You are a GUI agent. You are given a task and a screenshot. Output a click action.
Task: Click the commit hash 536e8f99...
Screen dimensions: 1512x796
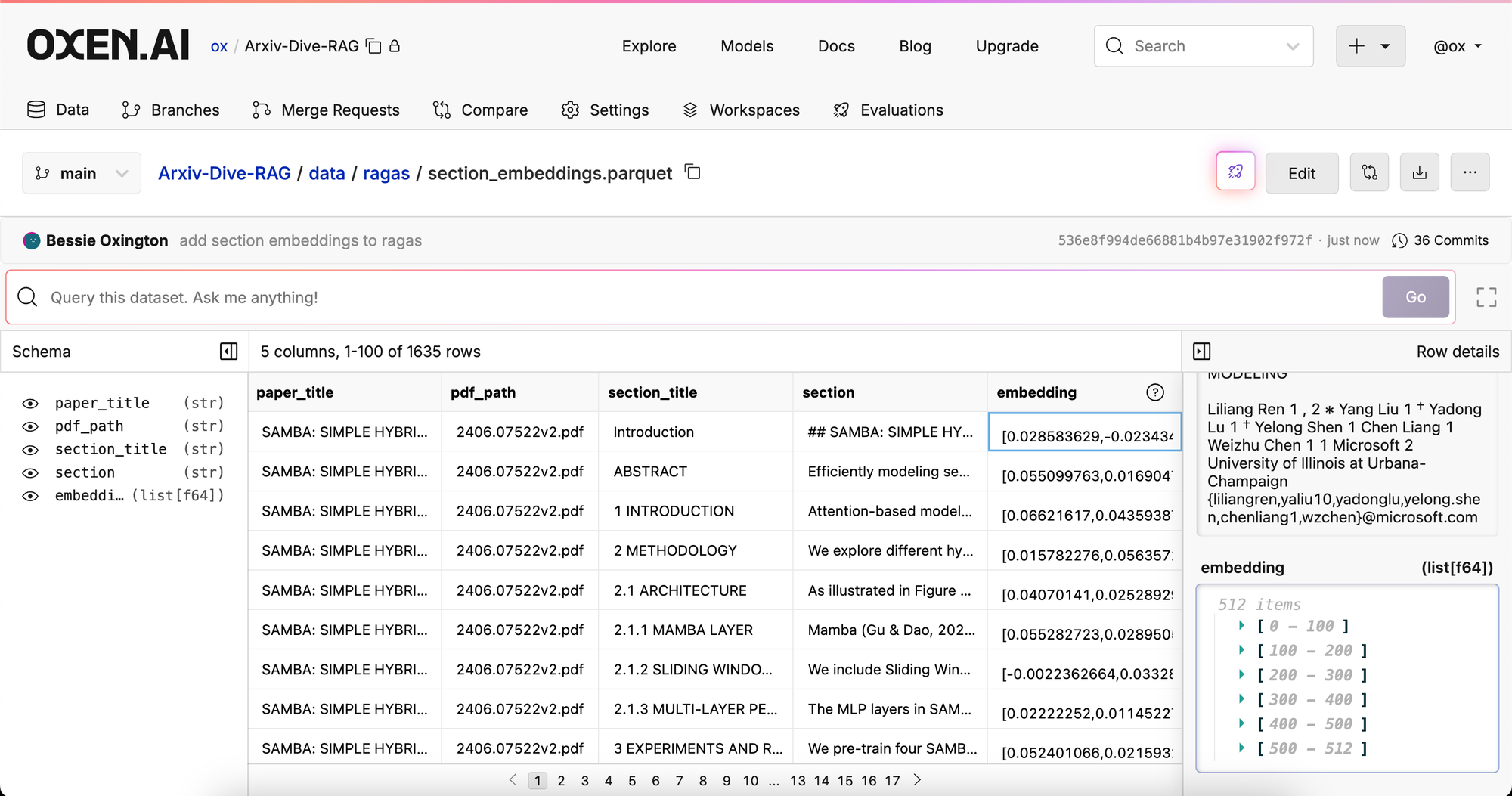(x=1185, y=240)
